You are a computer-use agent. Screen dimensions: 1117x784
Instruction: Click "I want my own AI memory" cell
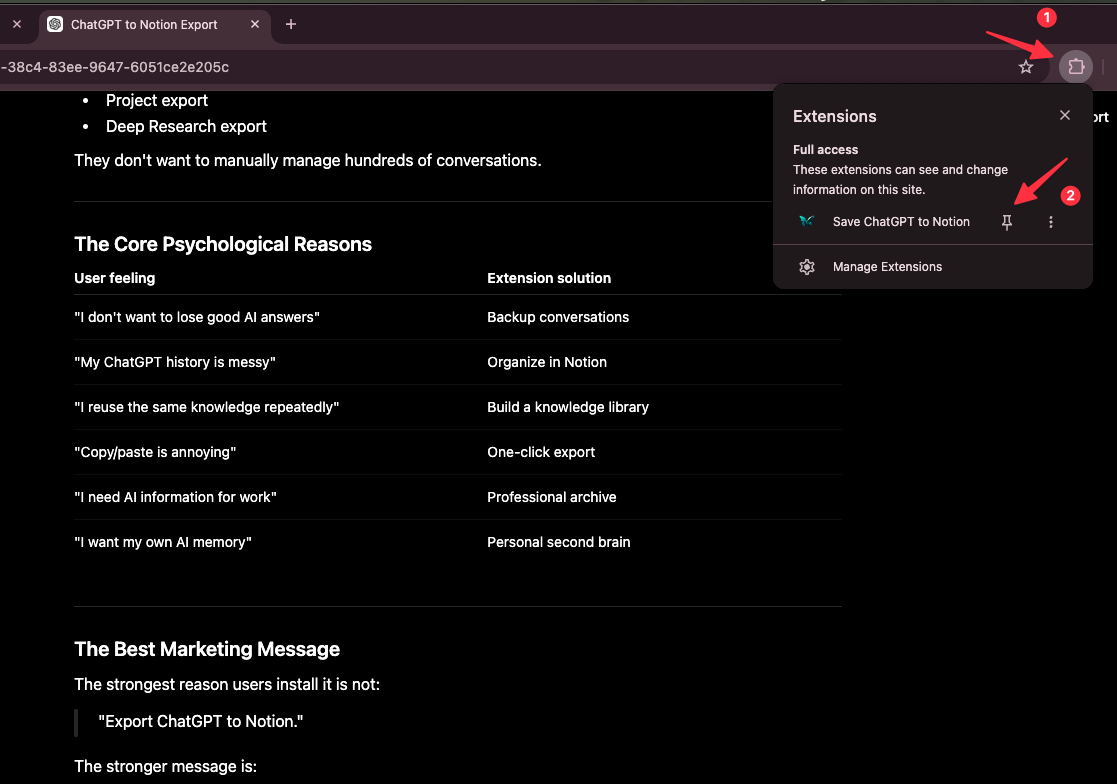(x=163, y=543)
